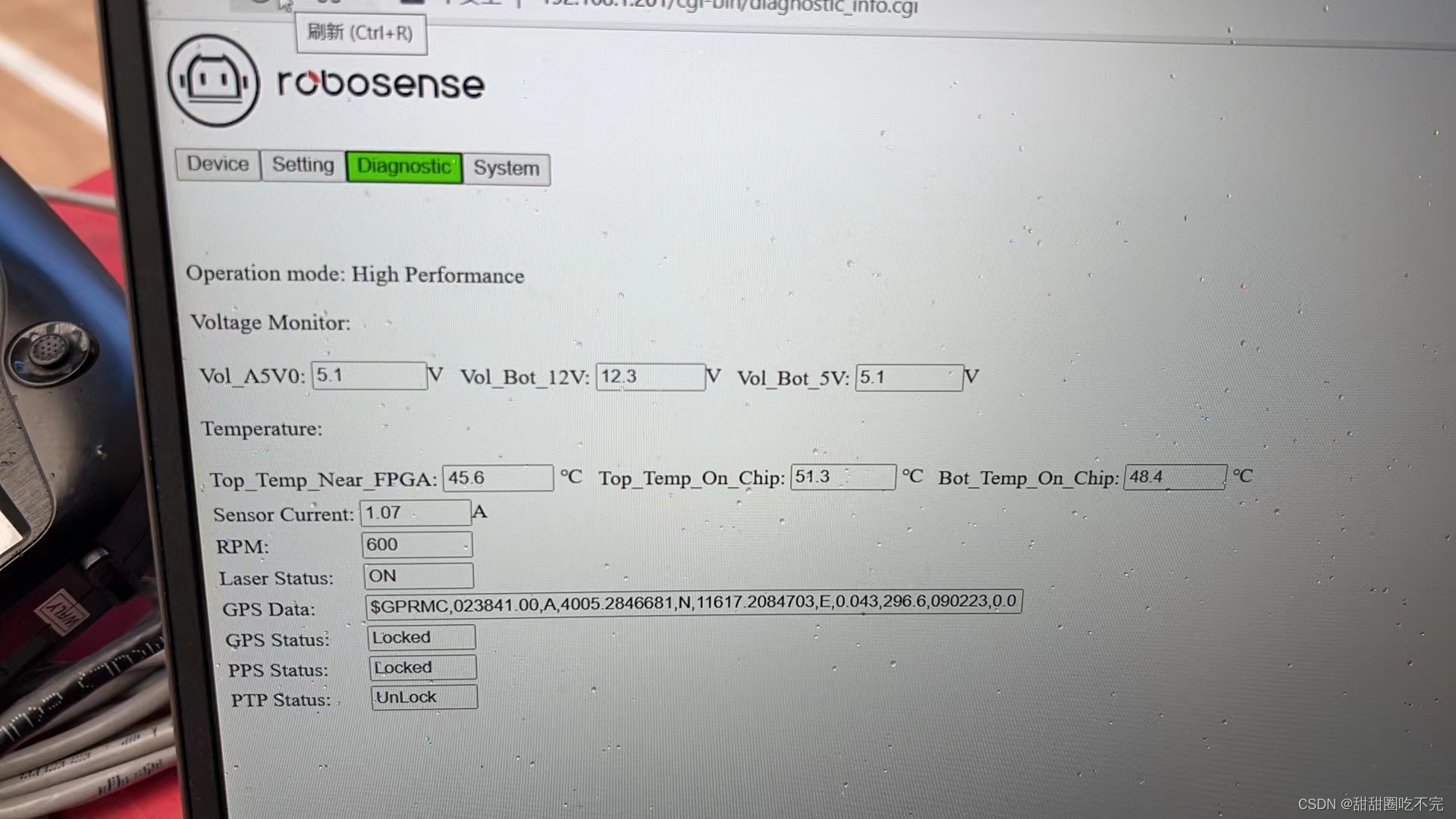Expand the Voltage Monitor section
1456x819 pixels.
click(271, 322)
